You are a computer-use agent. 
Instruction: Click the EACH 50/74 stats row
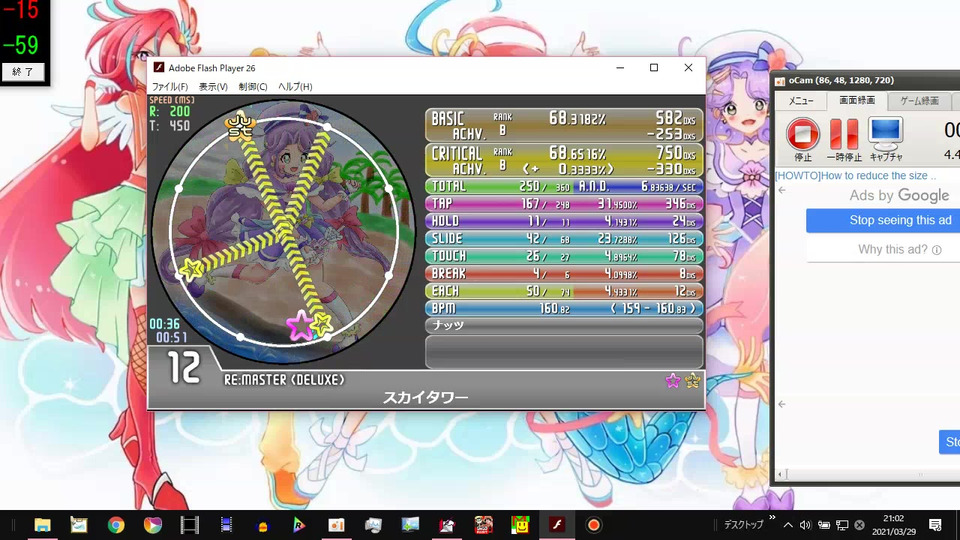click(x=564, y=291)
